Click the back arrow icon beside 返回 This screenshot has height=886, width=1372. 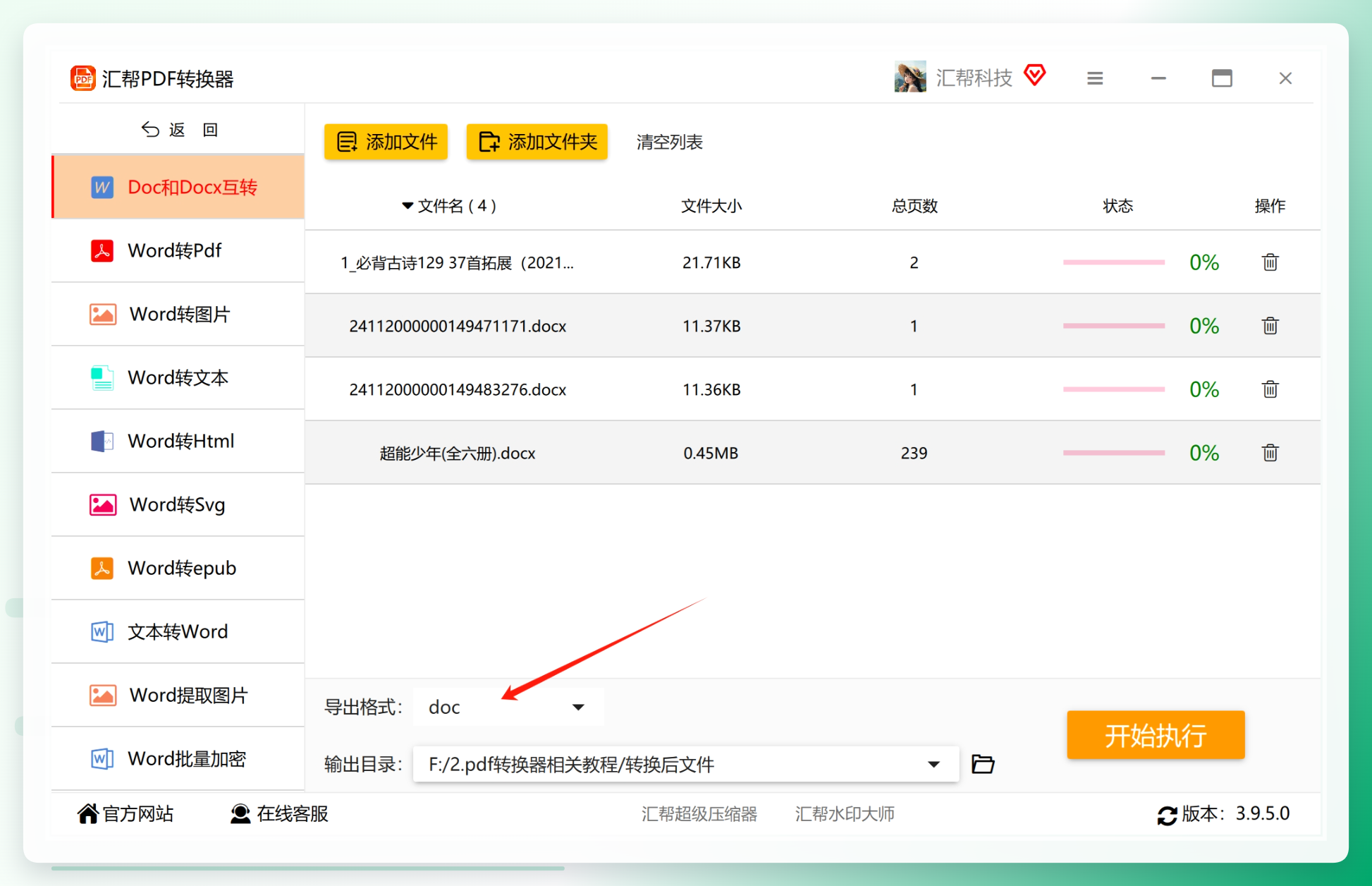click(150, 129)
